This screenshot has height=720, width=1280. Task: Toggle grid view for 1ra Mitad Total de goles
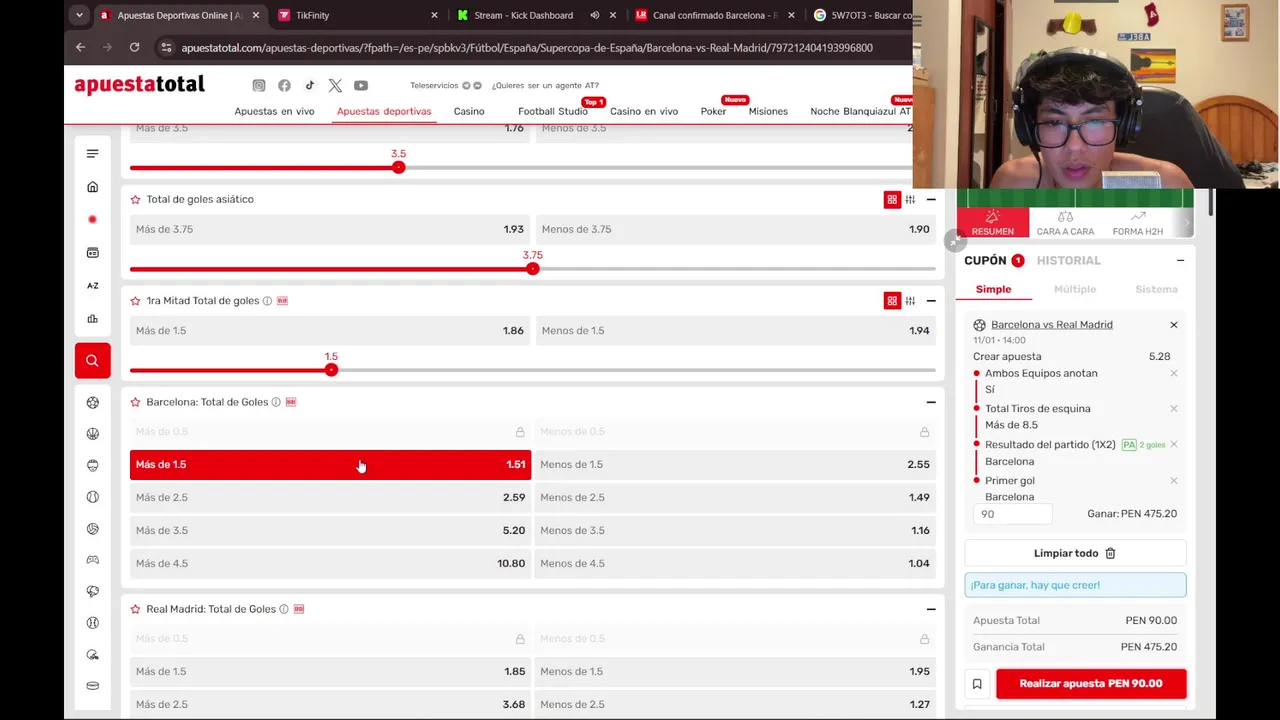pos(892,301)
